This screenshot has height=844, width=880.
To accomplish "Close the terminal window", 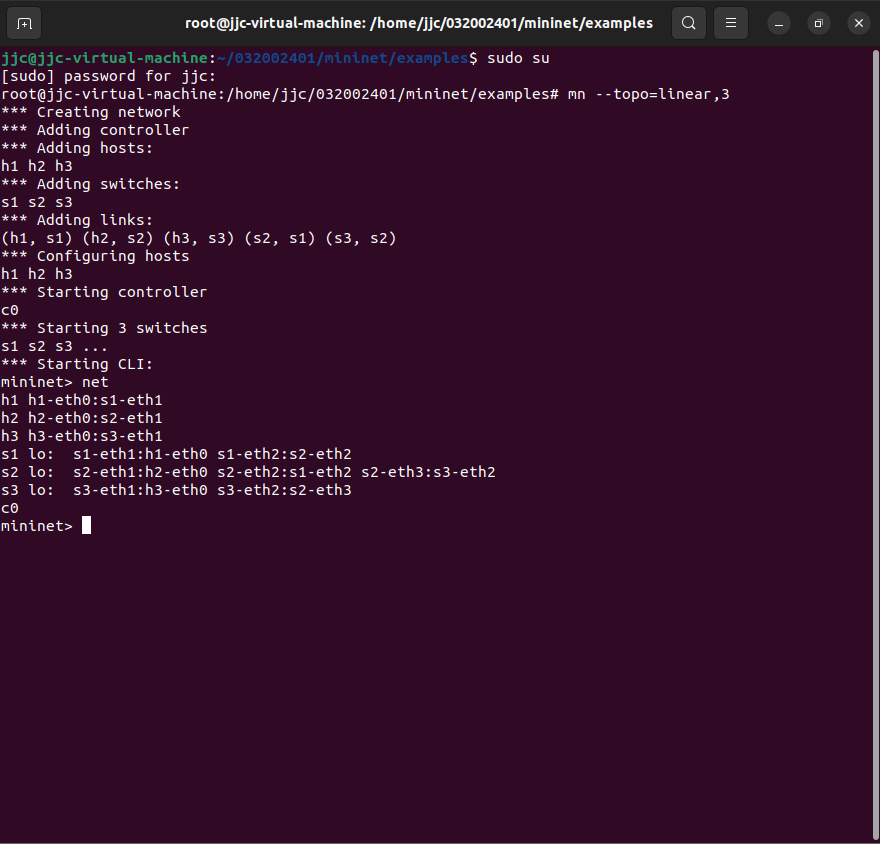I will (x=858, y=24).
